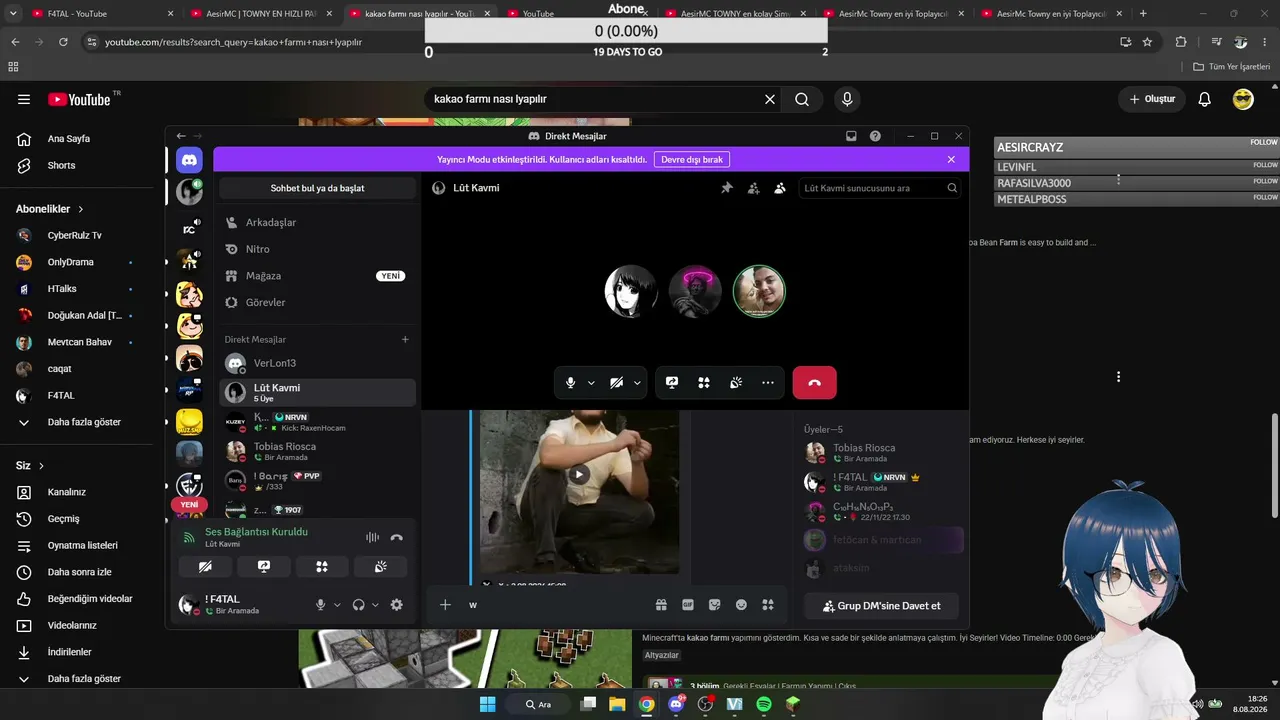Toggle camera button in voice panel
1280x720 pixels.
(205, 566)
